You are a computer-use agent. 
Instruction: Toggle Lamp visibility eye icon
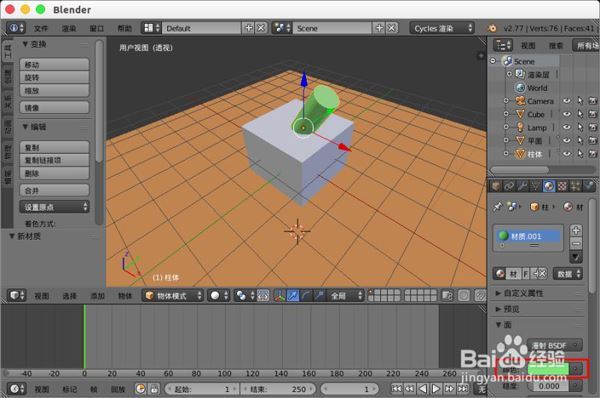(567, 127)
